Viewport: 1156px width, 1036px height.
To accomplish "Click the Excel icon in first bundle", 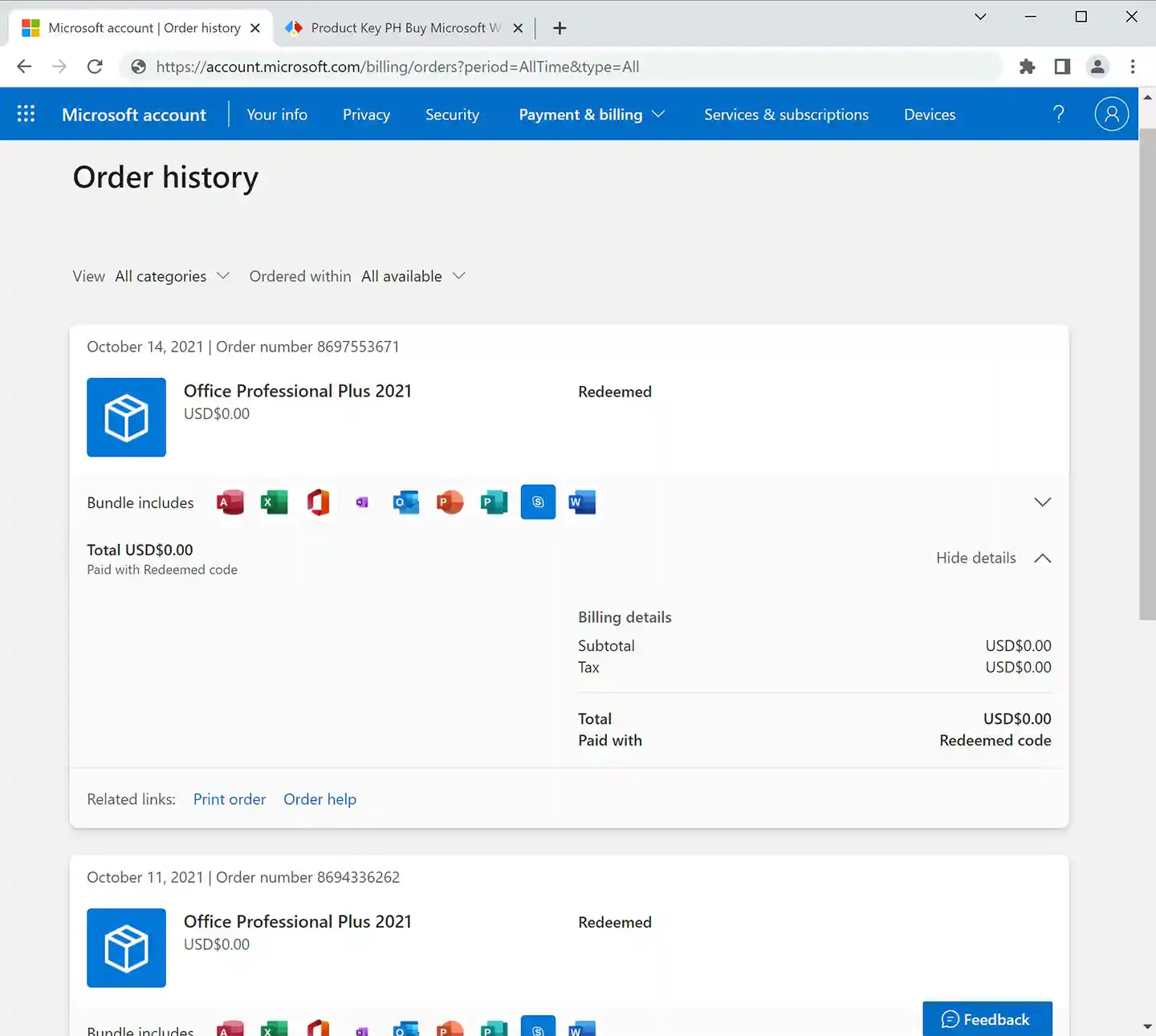I will pos(274,502).
